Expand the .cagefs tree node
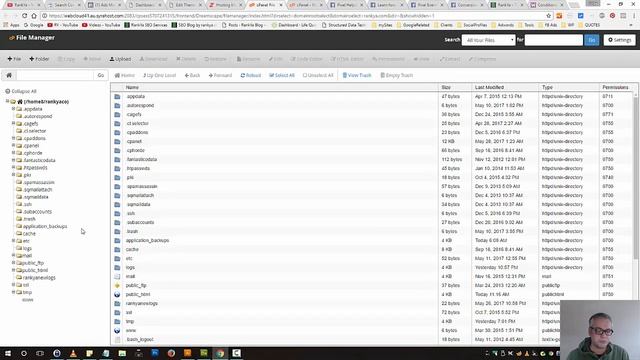The image size is (640, 360). 13,123
